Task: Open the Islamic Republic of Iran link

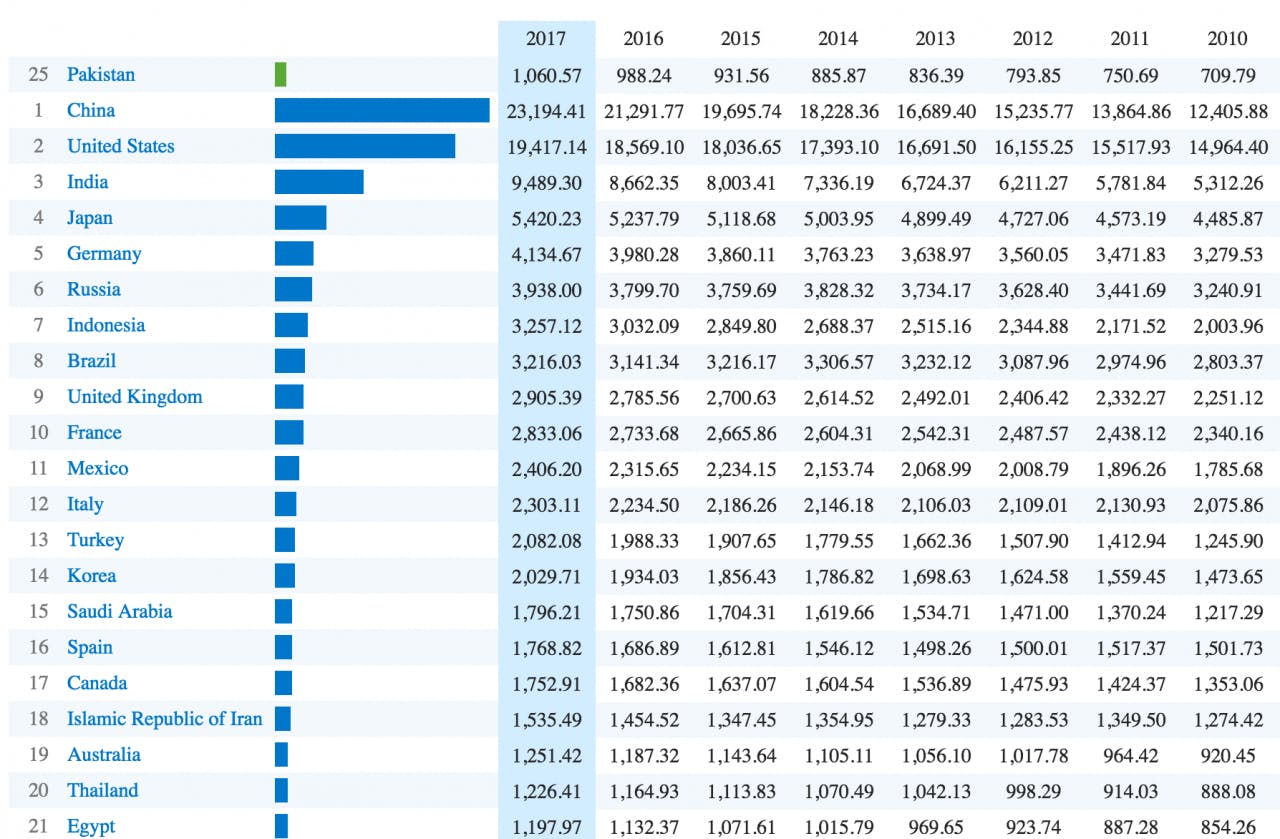Action: (165, 719)
